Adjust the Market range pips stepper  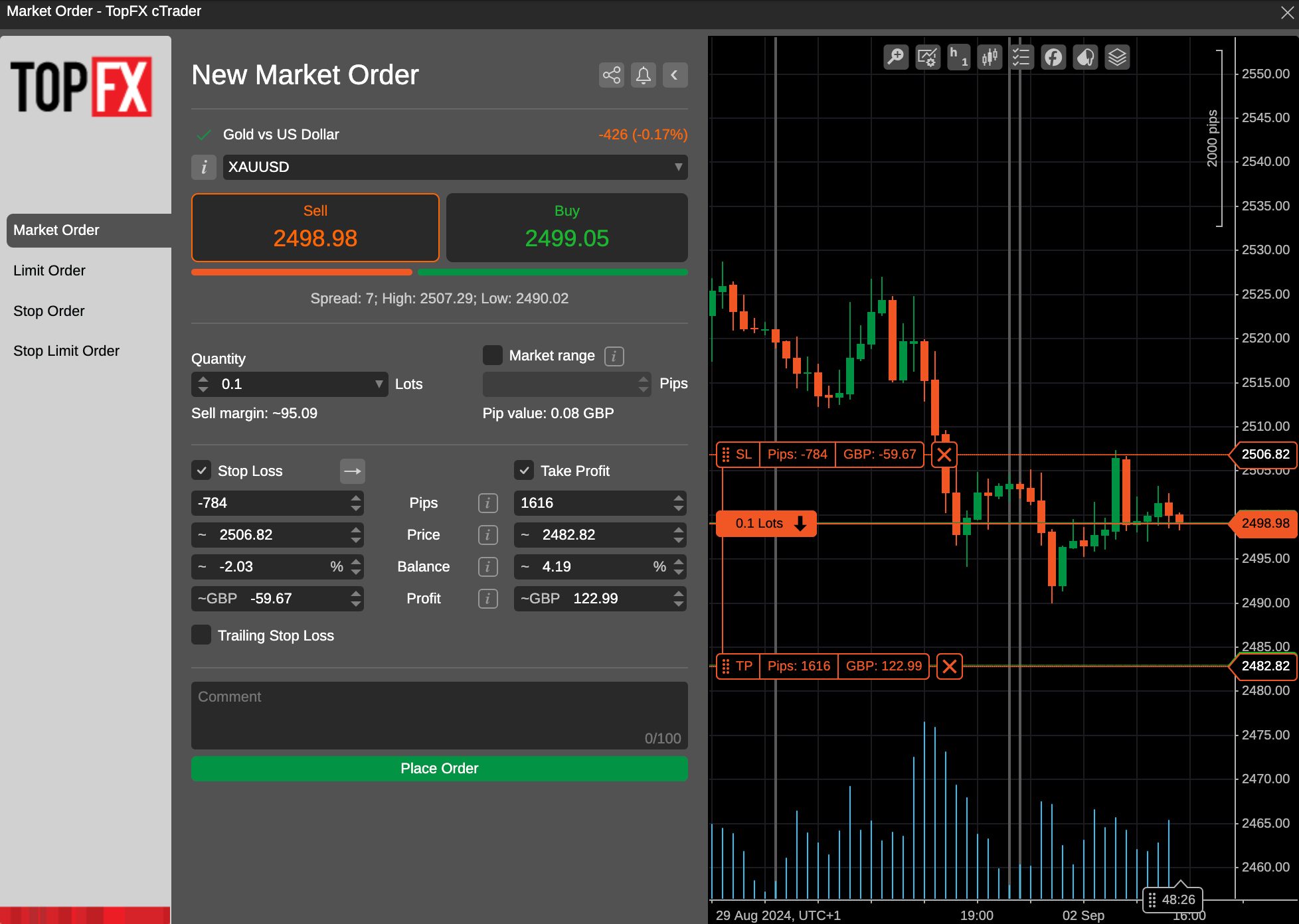643,384
